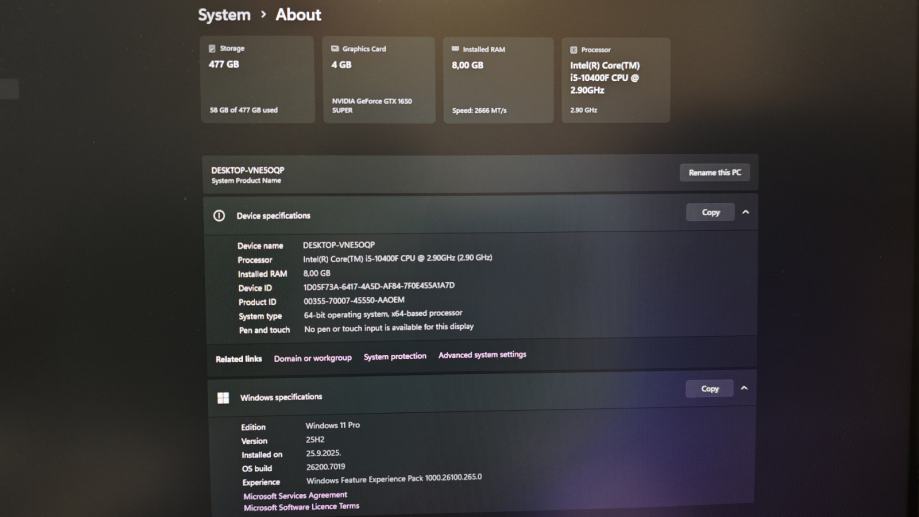Click the Installed RAM card icon
The height and width of the screenshot is (517, 919).
(x=455, y=49)
